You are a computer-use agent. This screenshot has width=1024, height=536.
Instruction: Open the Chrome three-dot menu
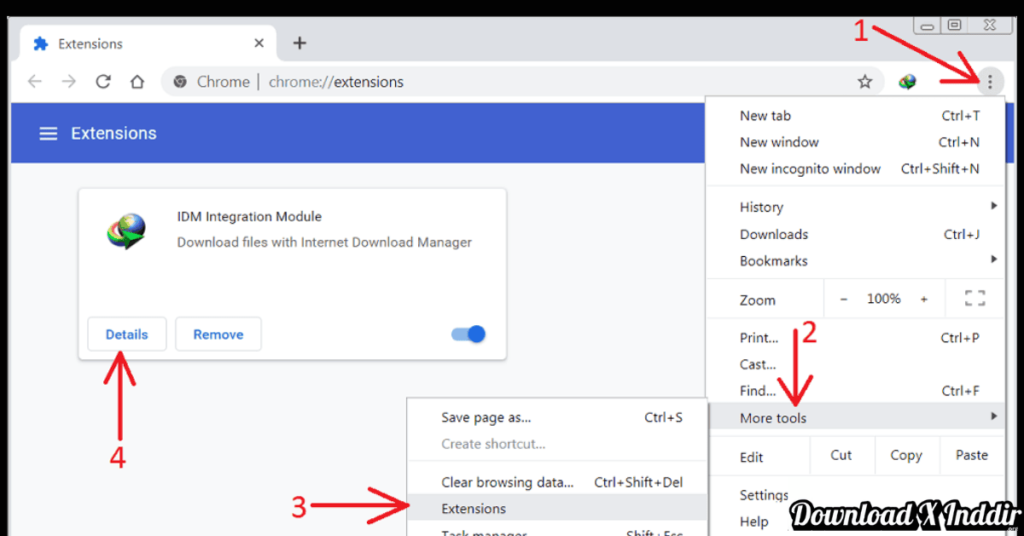[x=989, y=82]
